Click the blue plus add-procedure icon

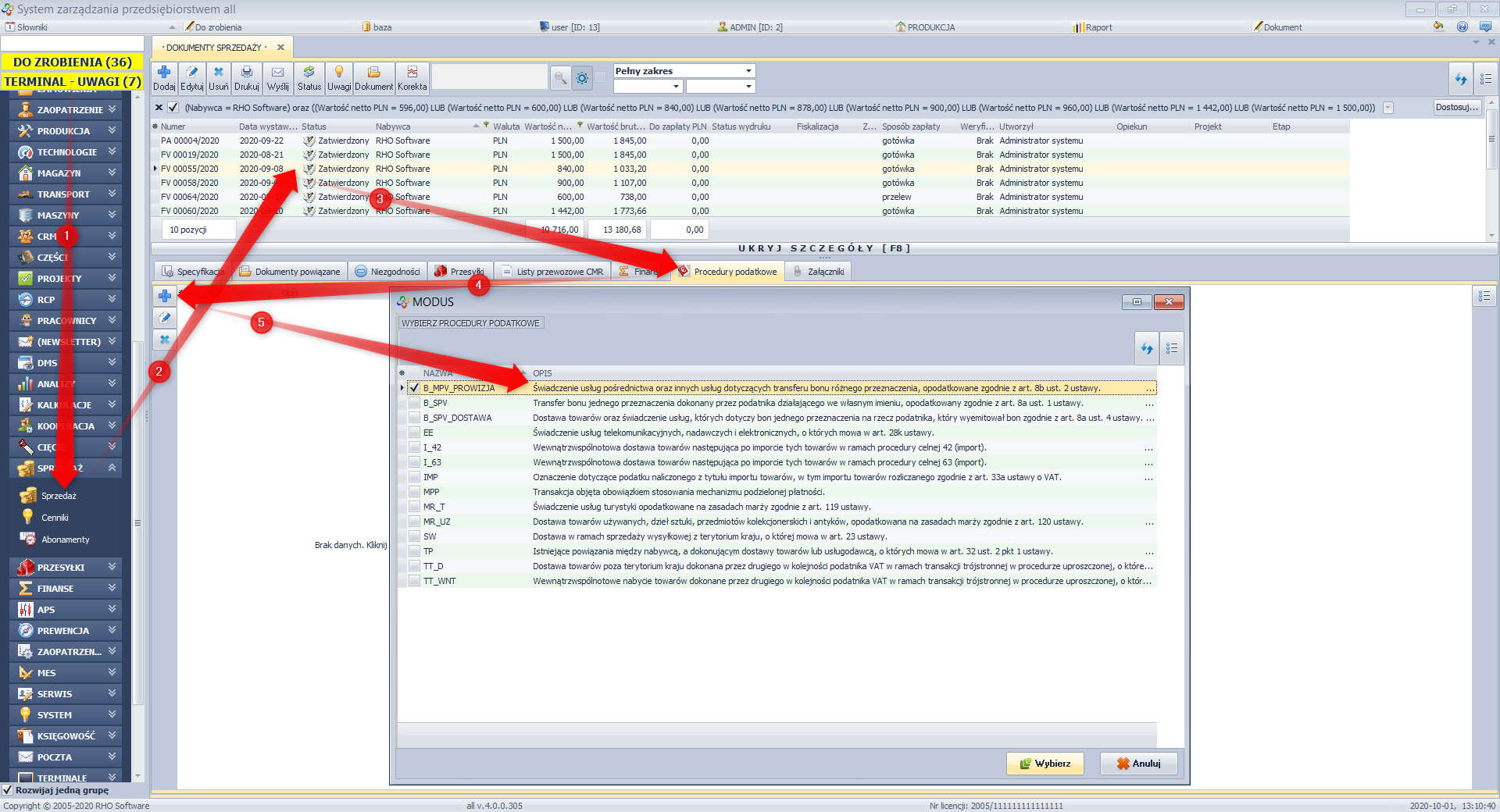click(x=165, y=296)
